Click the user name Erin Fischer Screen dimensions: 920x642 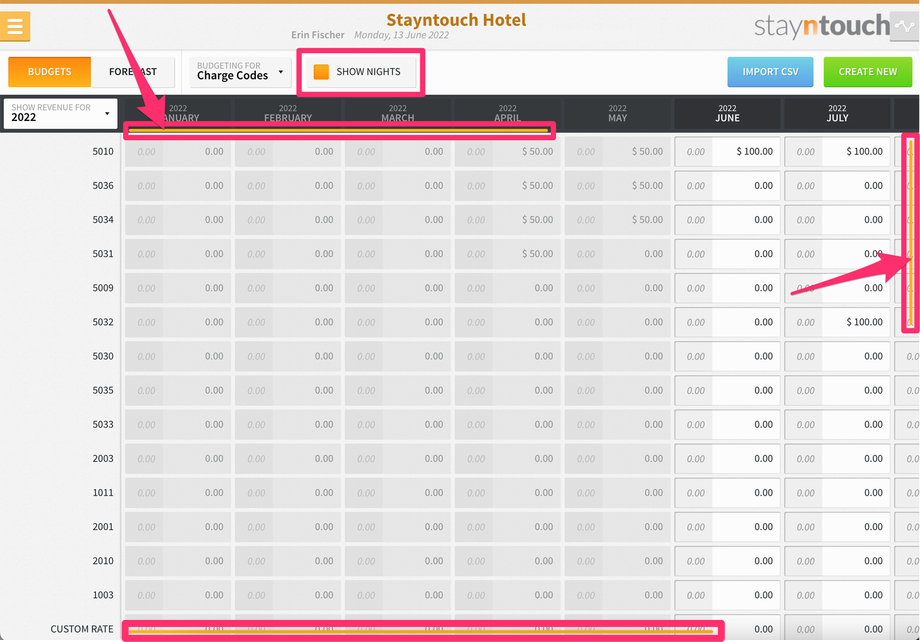coord(317,35)
